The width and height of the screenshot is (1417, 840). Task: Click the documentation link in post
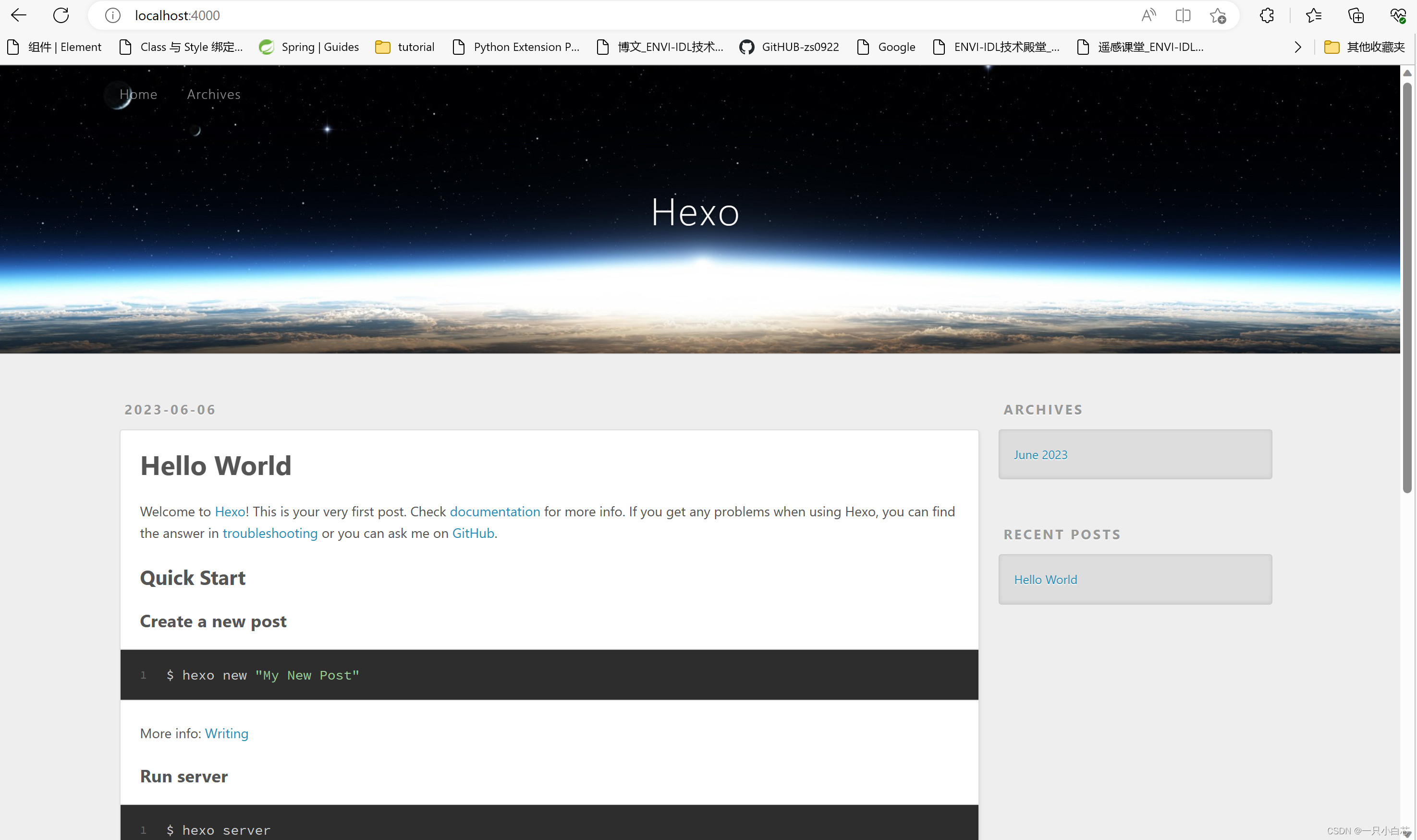coord(494,511)
